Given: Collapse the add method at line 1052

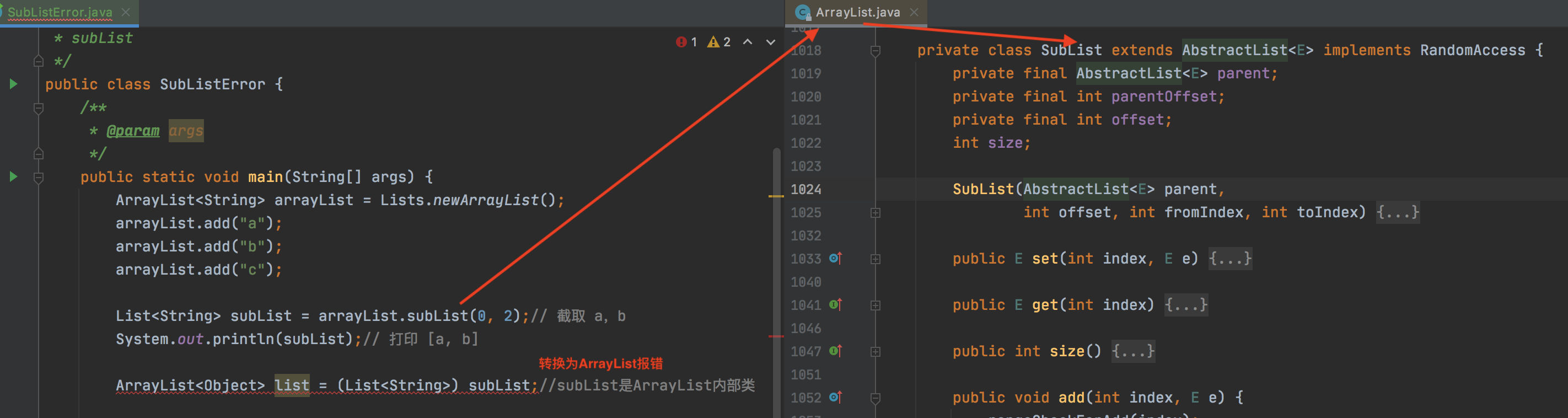Looking at the screenshot, I should (876, 399).
